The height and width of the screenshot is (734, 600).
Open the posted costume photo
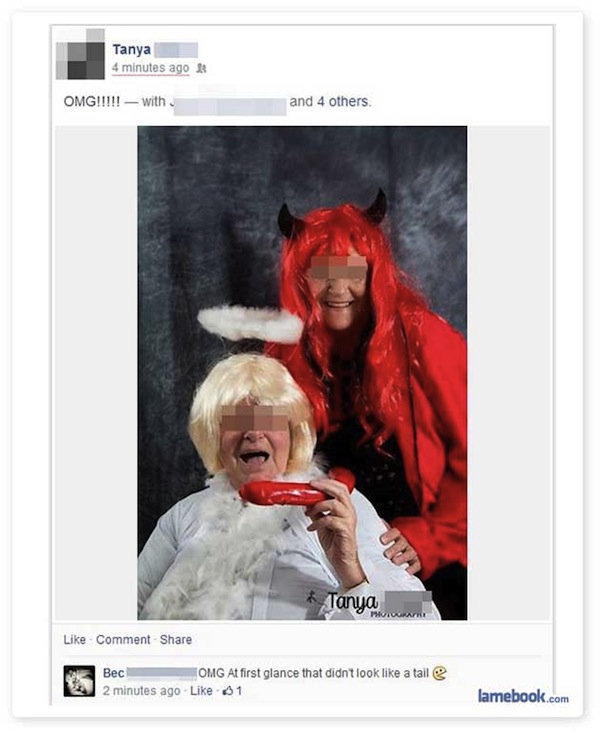302,373
